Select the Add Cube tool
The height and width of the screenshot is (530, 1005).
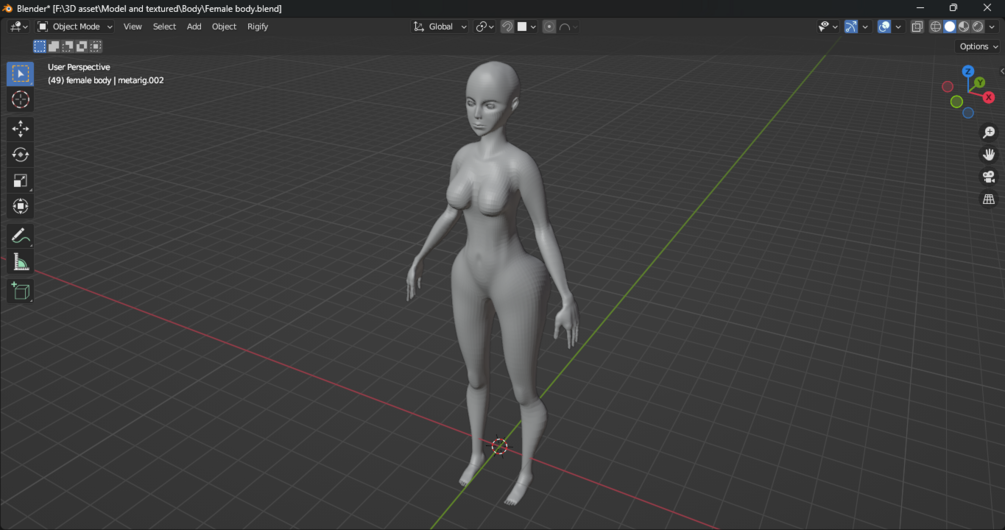[21, 291]
